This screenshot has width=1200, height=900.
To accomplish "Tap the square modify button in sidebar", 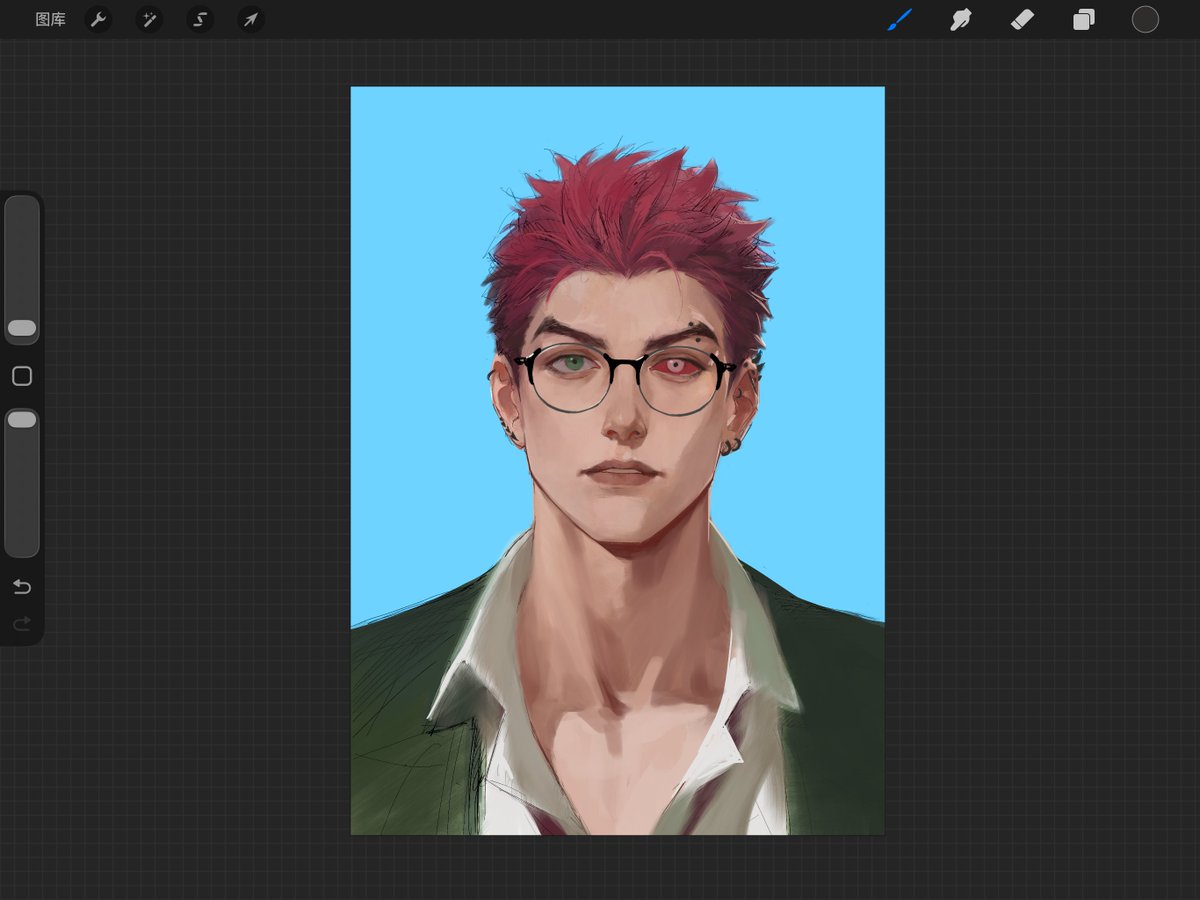I will 22,376.
